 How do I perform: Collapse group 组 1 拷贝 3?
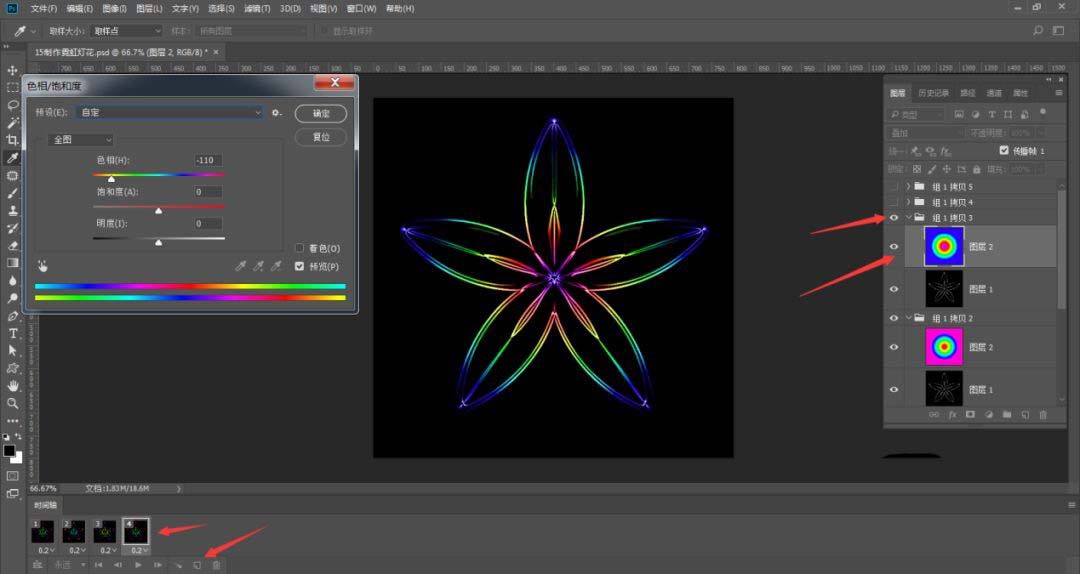click(x=908, y=218)
